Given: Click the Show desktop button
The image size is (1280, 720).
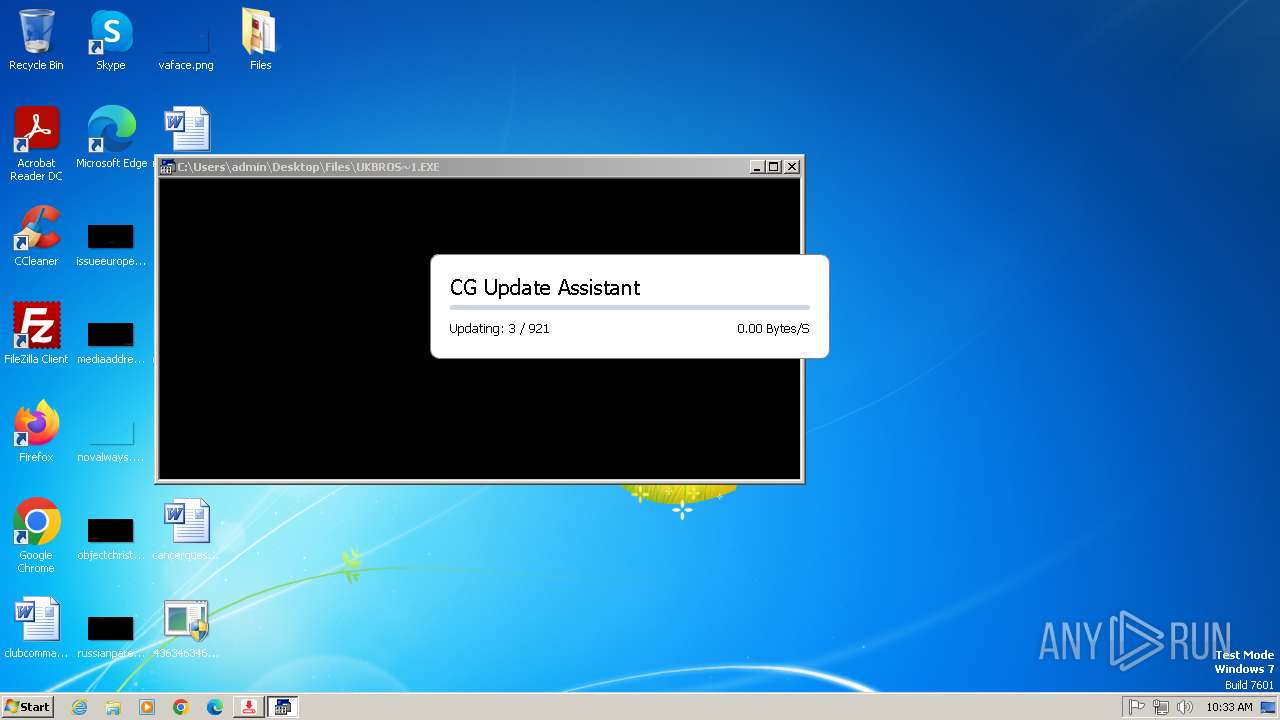Looking at the screenshot, I should [x=1268, y=707].
